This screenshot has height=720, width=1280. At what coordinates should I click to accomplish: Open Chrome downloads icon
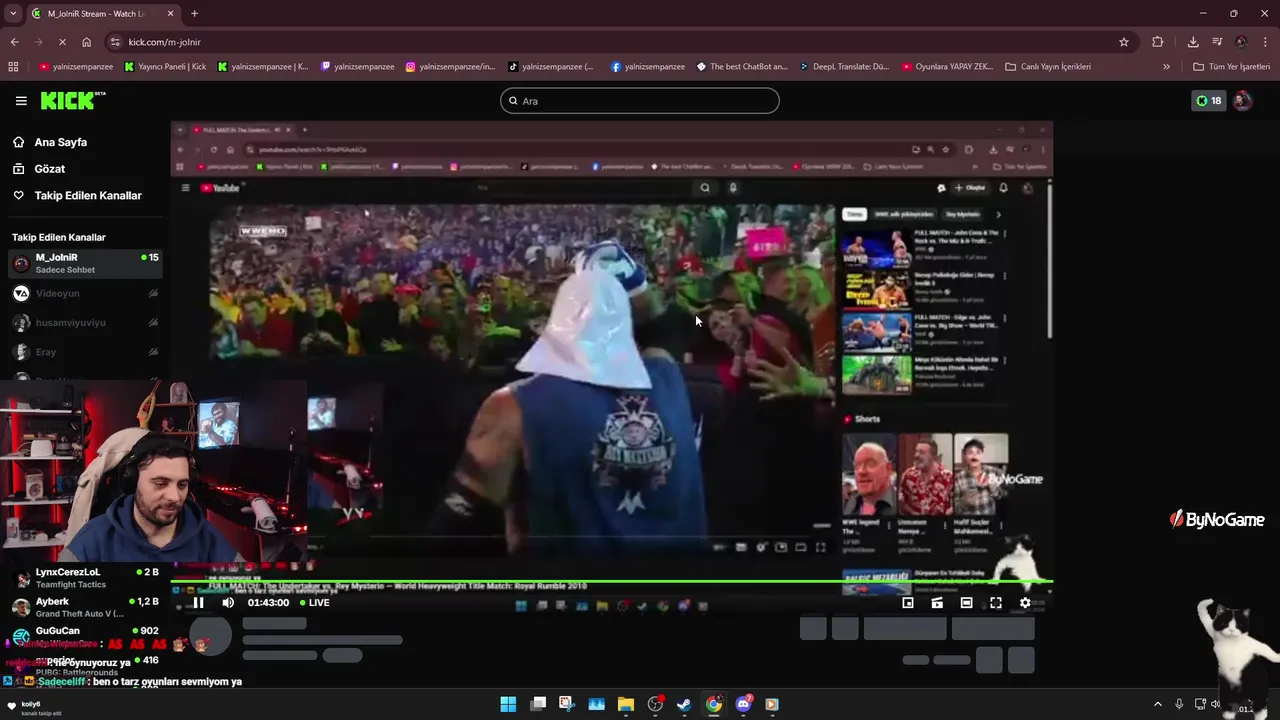click(1193, 42)
